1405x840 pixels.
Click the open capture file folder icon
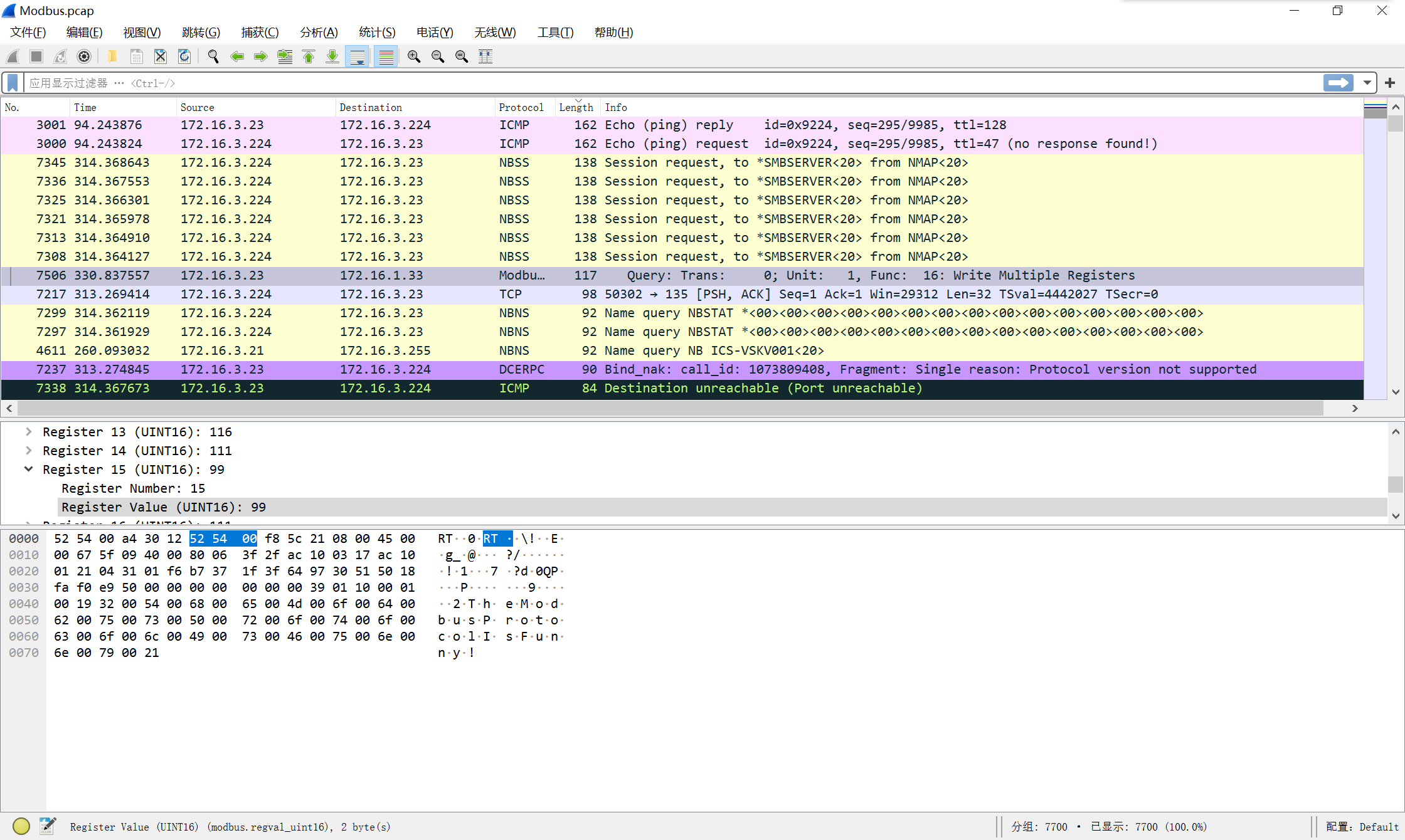(112, 56)
